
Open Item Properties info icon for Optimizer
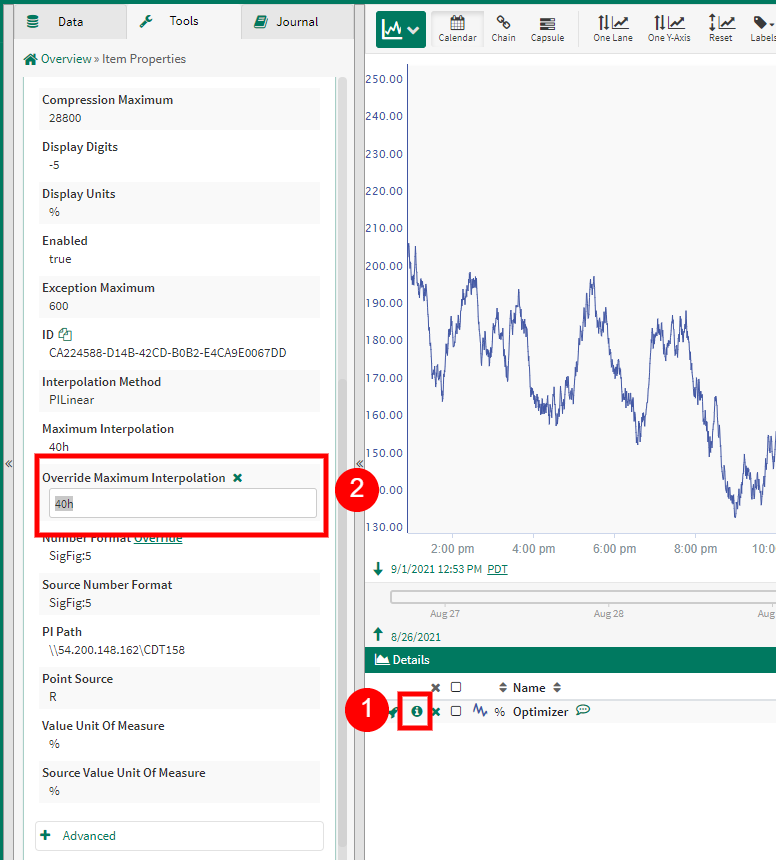(416, 711)
